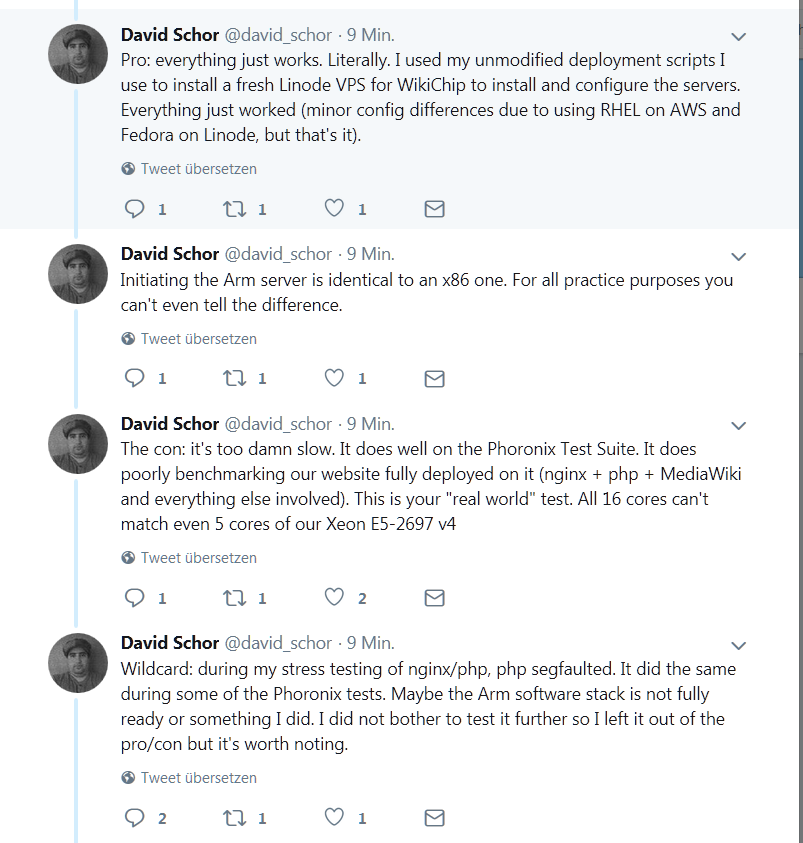Reply to the 'Wildcard' php segfault tweet
This screenshot has width=803, height=843.
coord(134,817)
